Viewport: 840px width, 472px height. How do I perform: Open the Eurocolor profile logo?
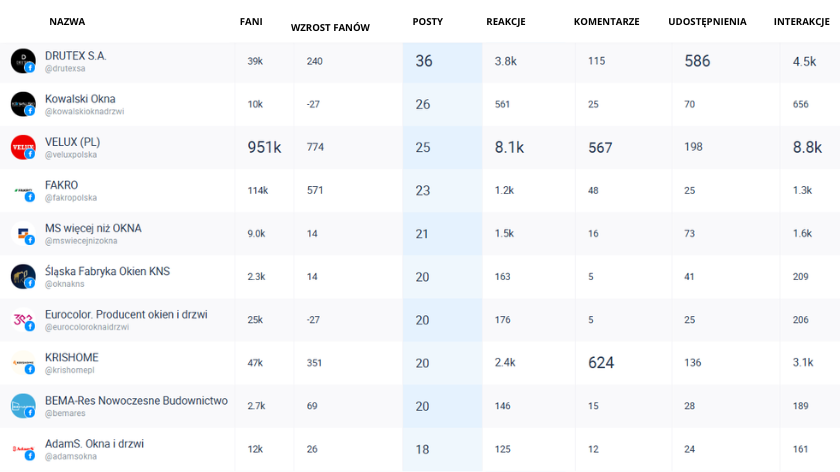pos(23,320)
